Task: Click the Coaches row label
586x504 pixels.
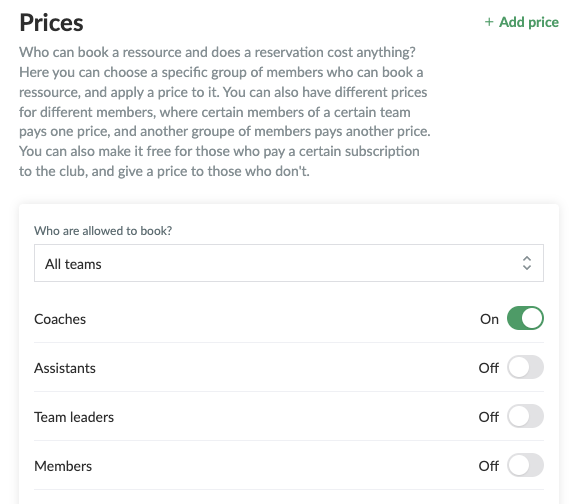Action: (x=60, y=319)
